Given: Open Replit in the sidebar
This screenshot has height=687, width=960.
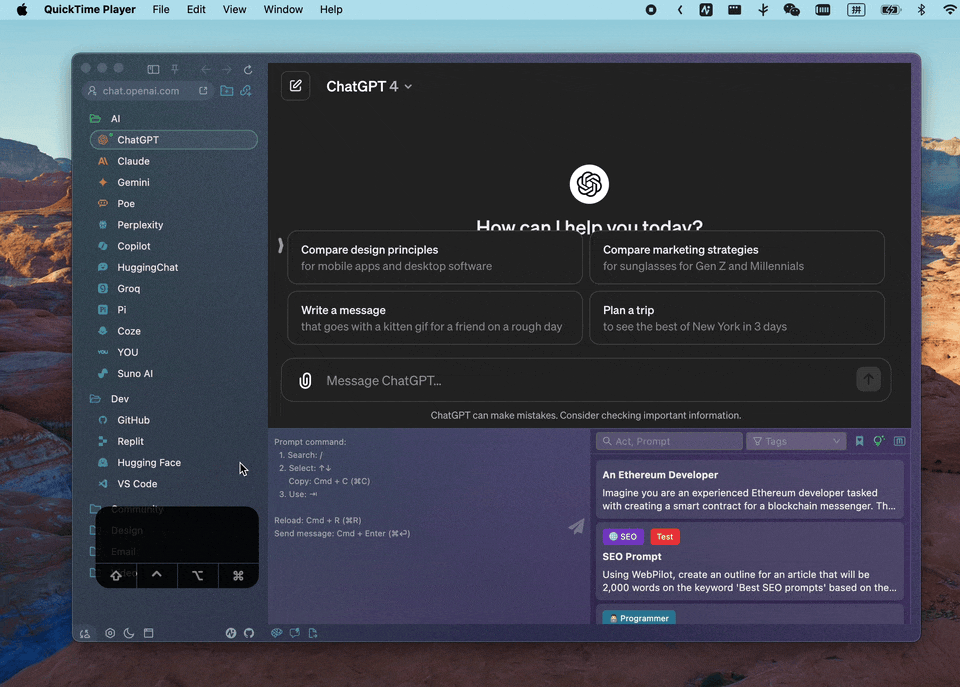Looking at the screenshot, I should tap(174, 441).
